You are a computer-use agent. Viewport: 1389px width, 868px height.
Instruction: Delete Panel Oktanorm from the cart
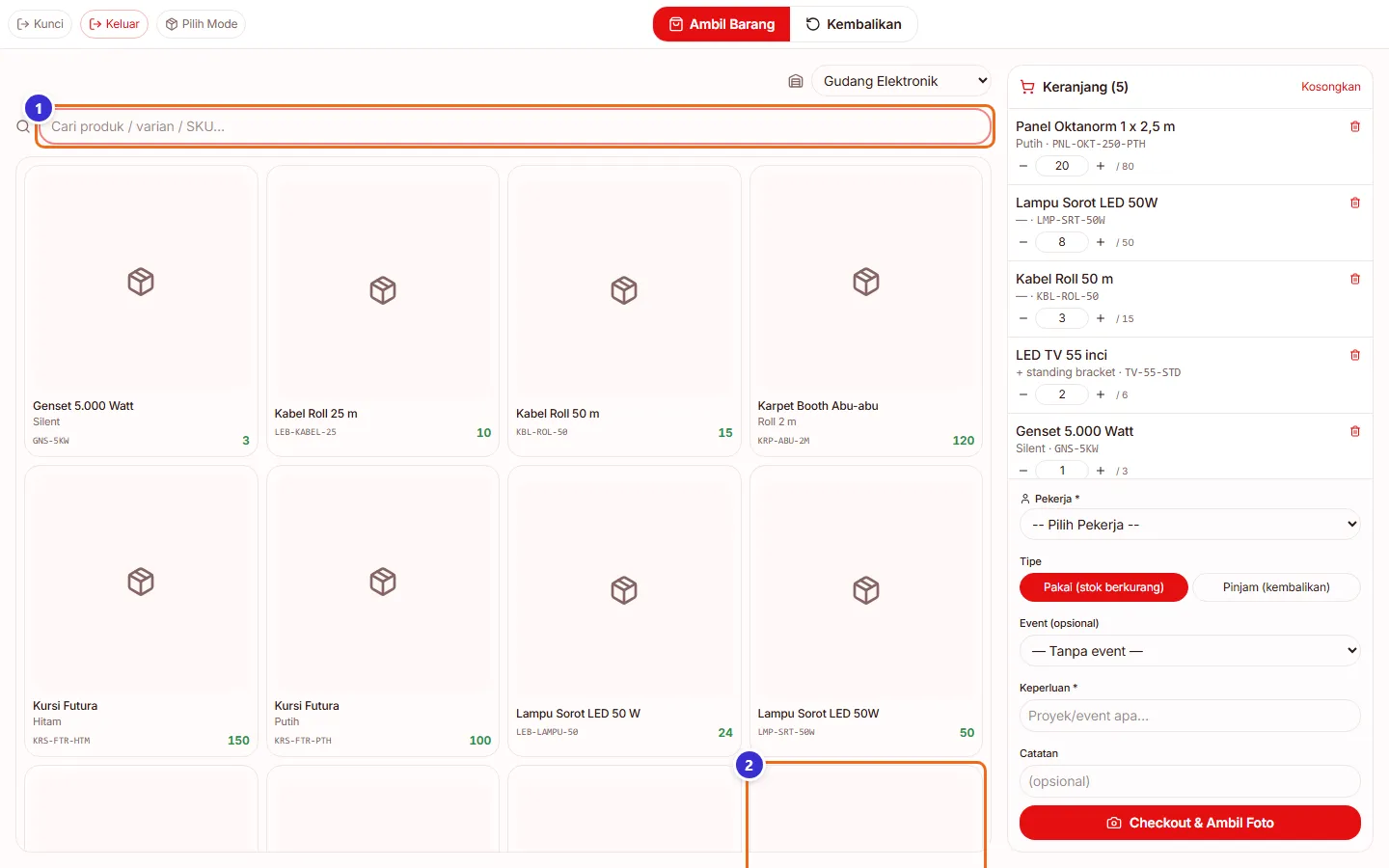[x=1354, y=126]
